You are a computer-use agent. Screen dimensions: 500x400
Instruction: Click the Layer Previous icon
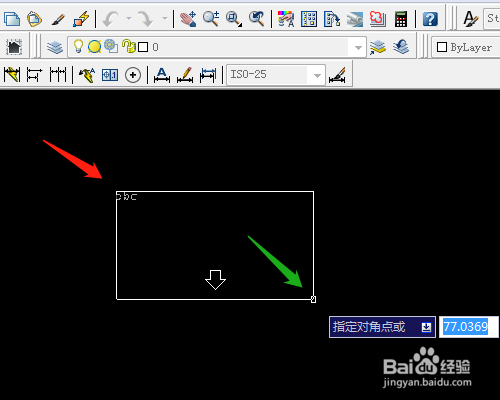[401, 47]
